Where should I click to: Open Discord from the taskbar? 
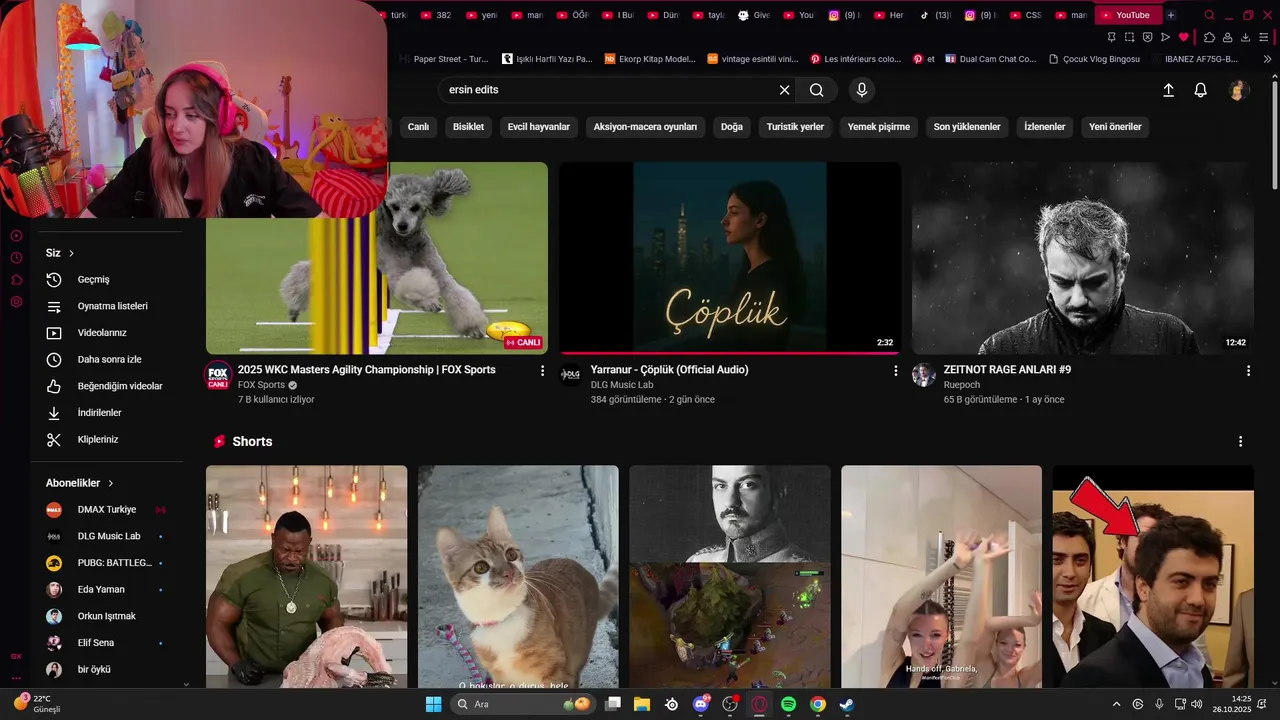[701, 704]
